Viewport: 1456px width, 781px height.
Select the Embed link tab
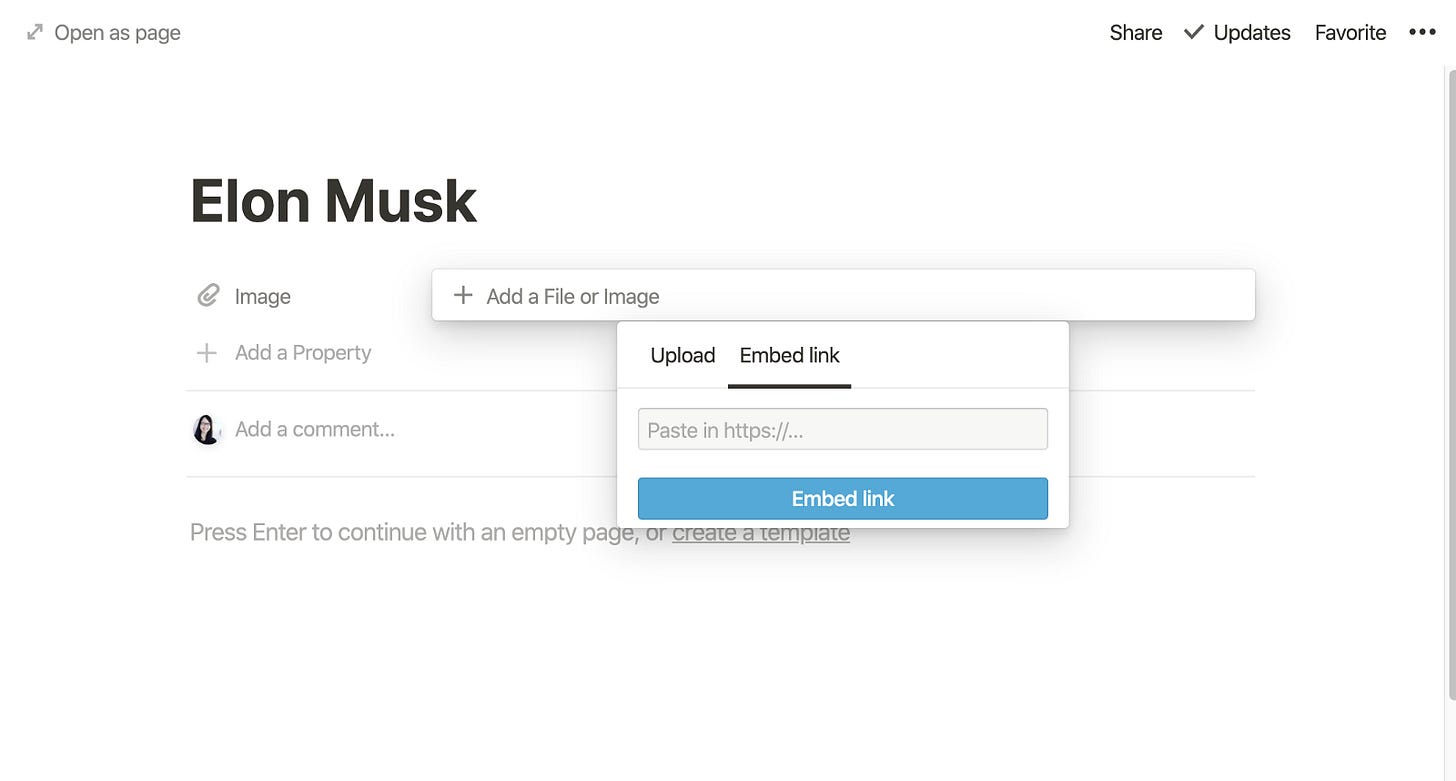790,355
